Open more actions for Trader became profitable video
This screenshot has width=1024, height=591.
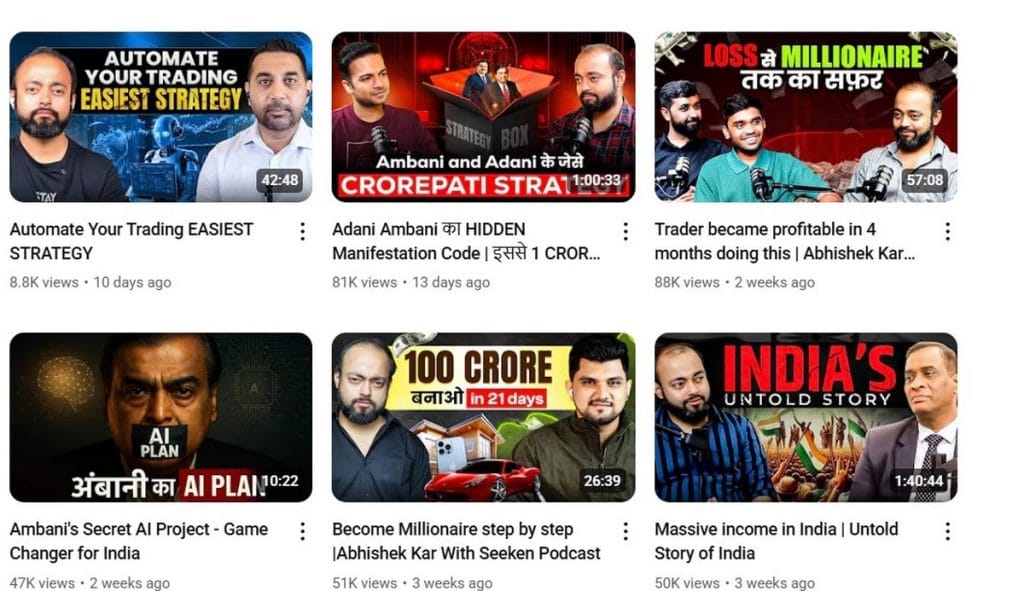(948, 231)
